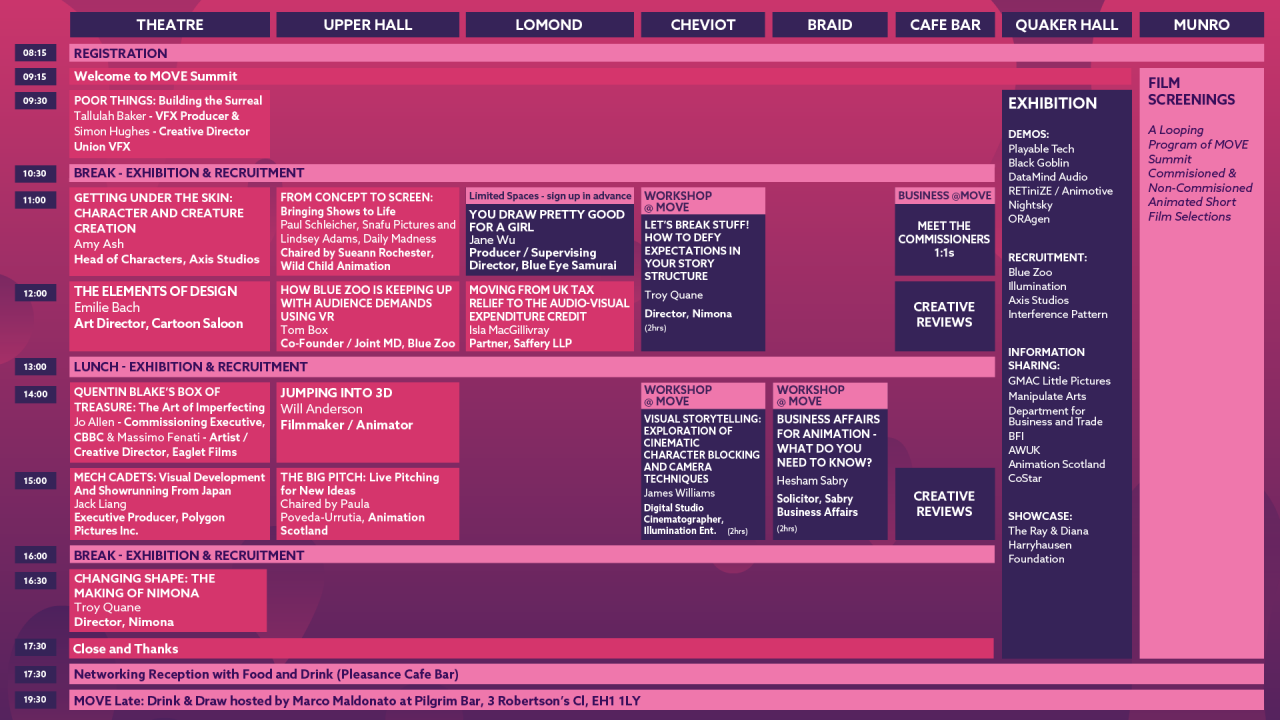
Task: Select the UPPER HALL column header
Action: pyautogui.click(x=368, y=25)
